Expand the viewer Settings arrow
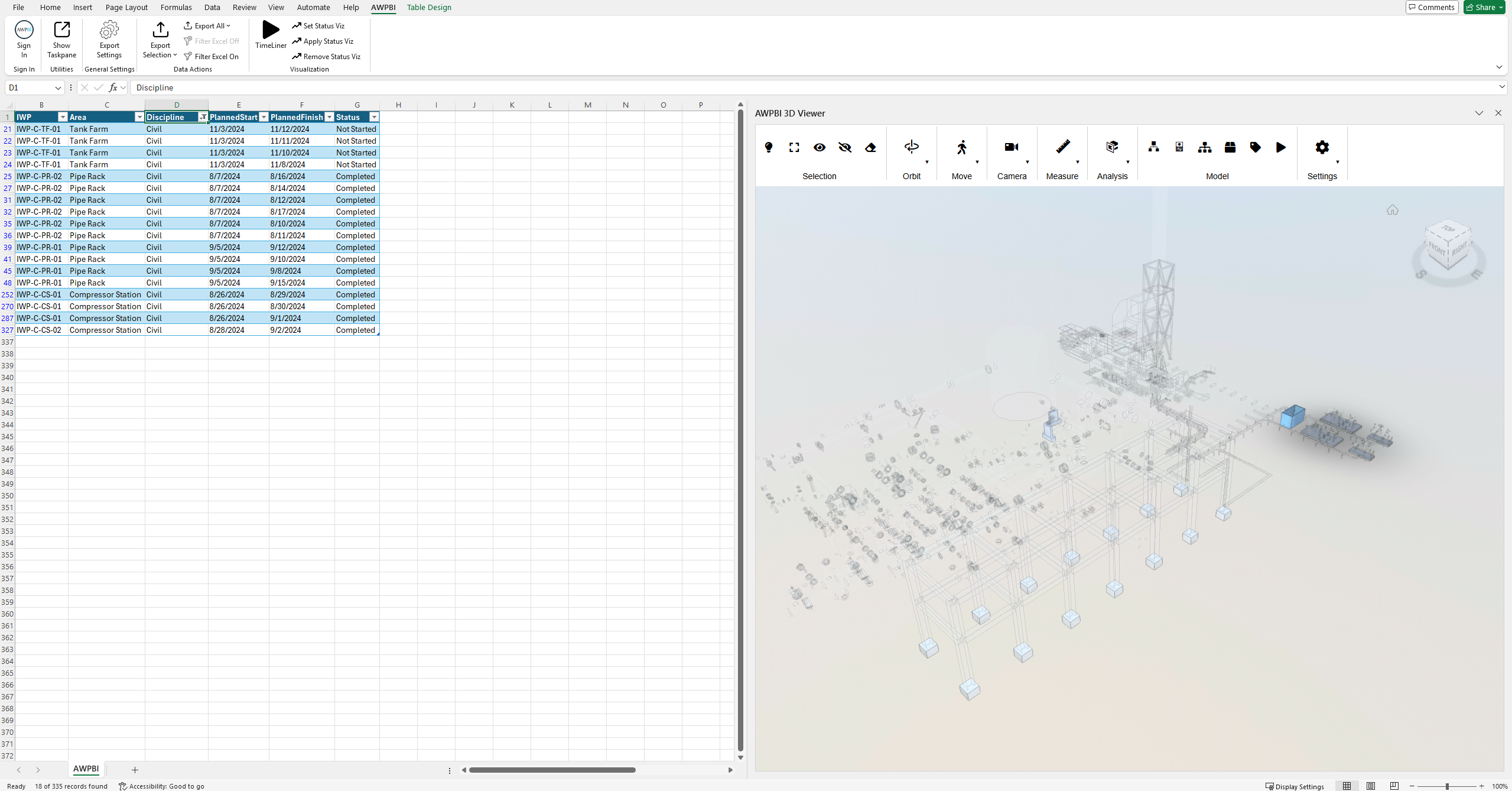This screenshot has height=791, width=1512. tap(1338, 162)
